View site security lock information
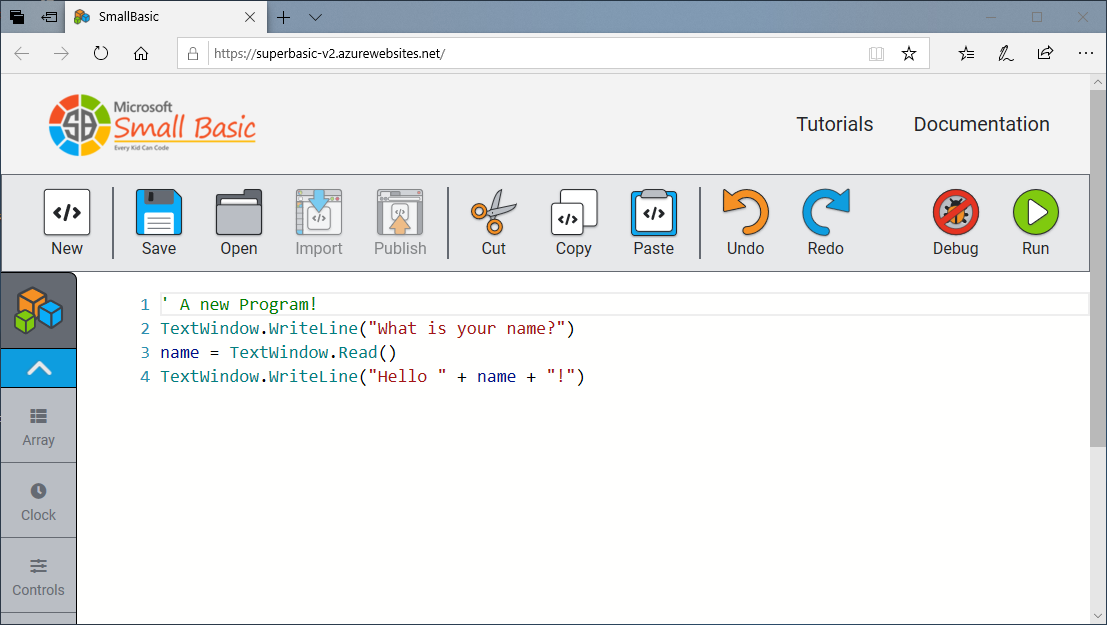The width and height of the screenshot is (1107, 625). [193, 54]
